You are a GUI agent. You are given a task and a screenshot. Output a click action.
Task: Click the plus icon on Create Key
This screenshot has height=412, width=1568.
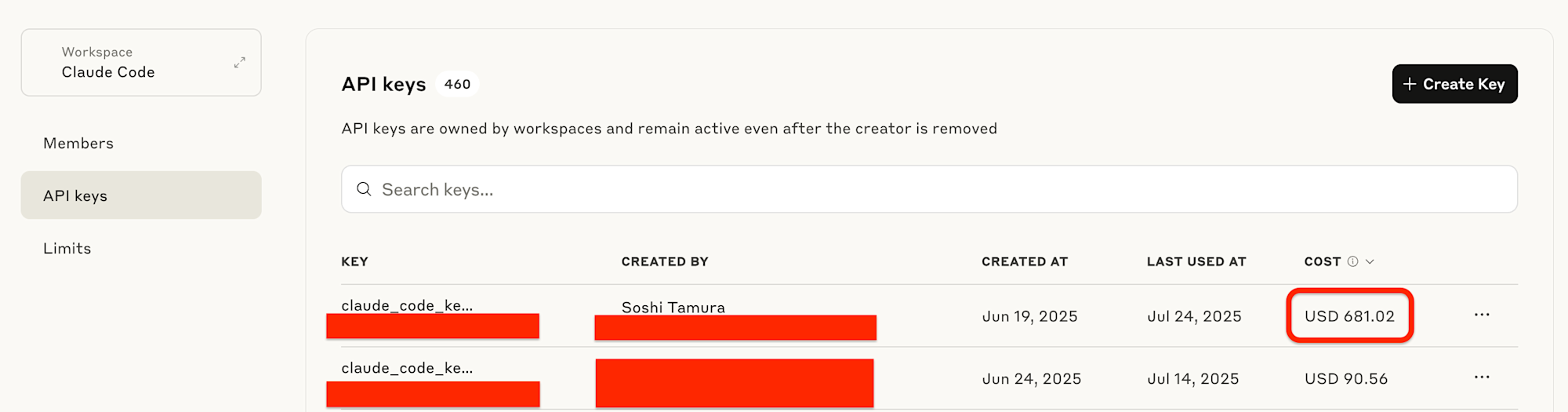(x=1410, y=84)
